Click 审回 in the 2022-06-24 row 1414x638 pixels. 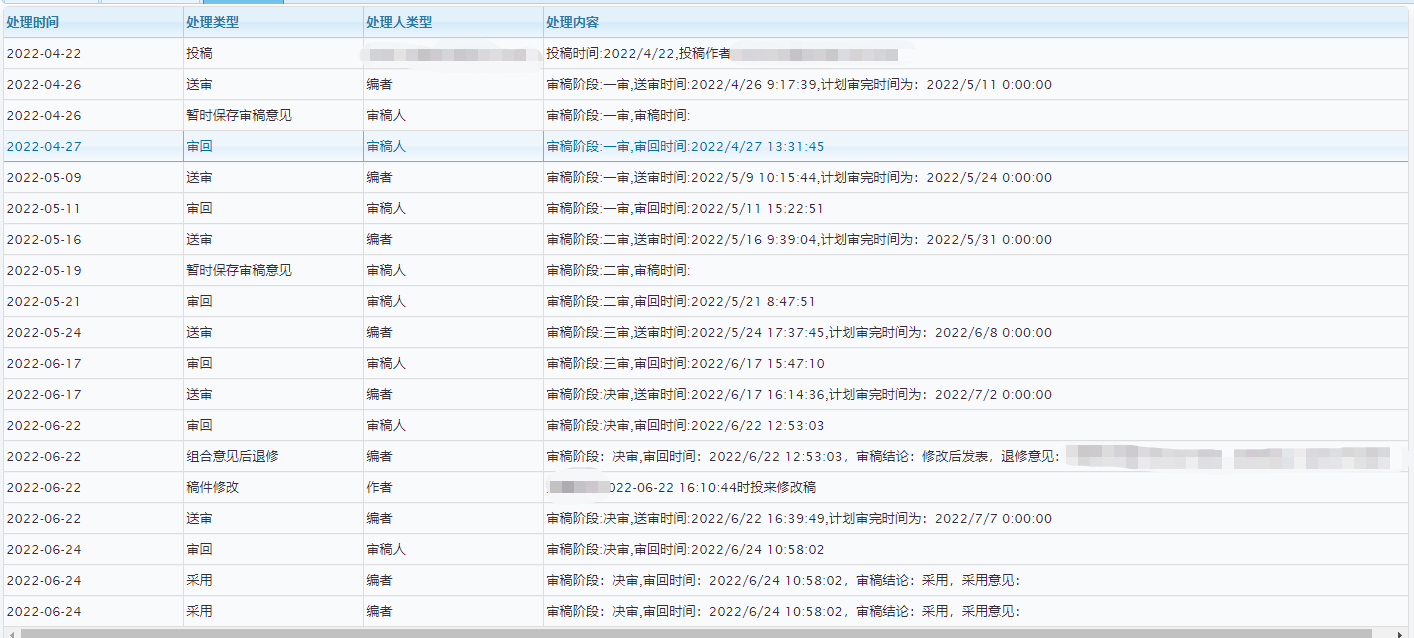(x=199, y=550)
